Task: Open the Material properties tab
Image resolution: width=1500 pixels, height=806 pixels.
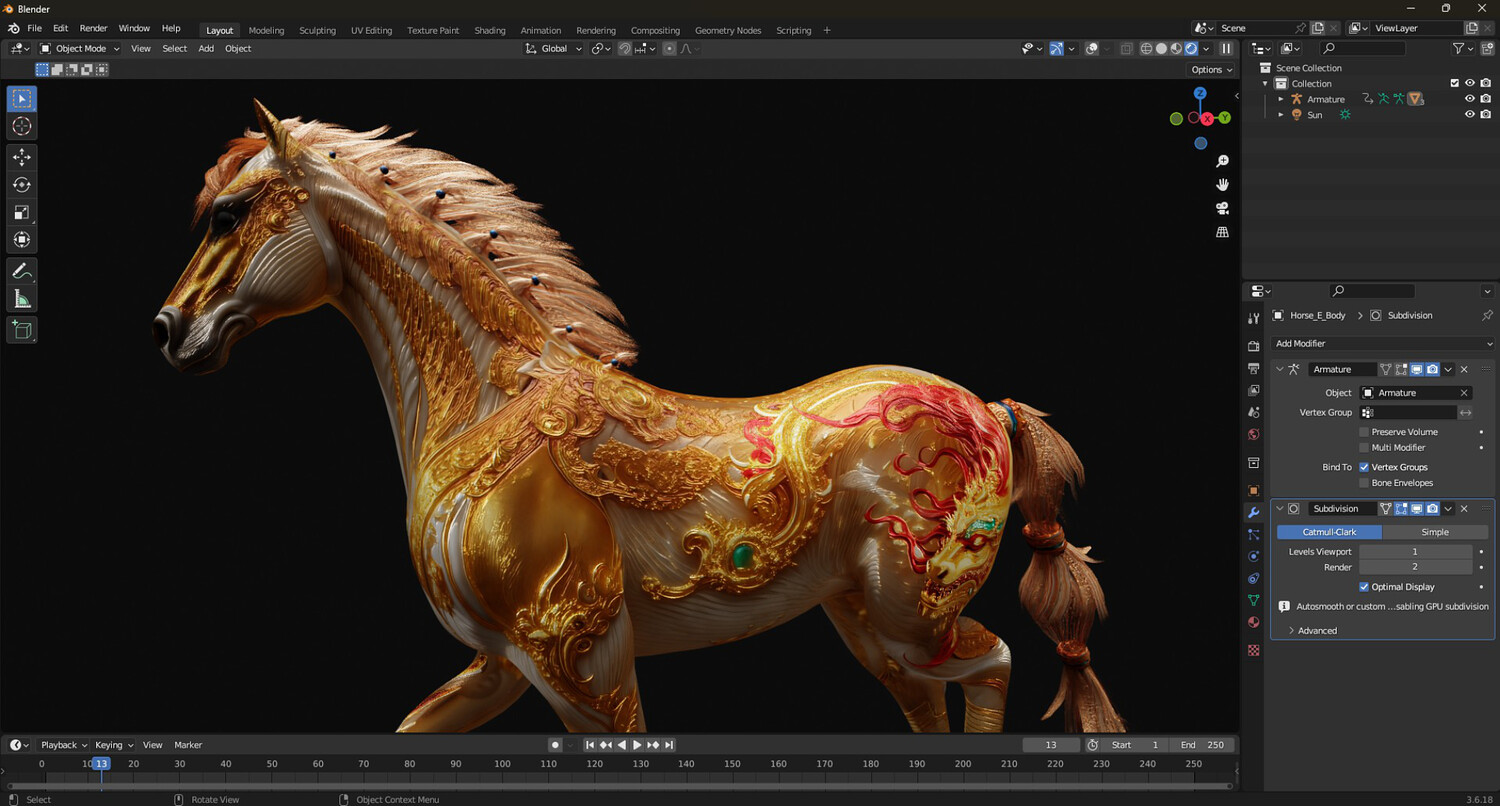Action: click(x=1254, y=622)
